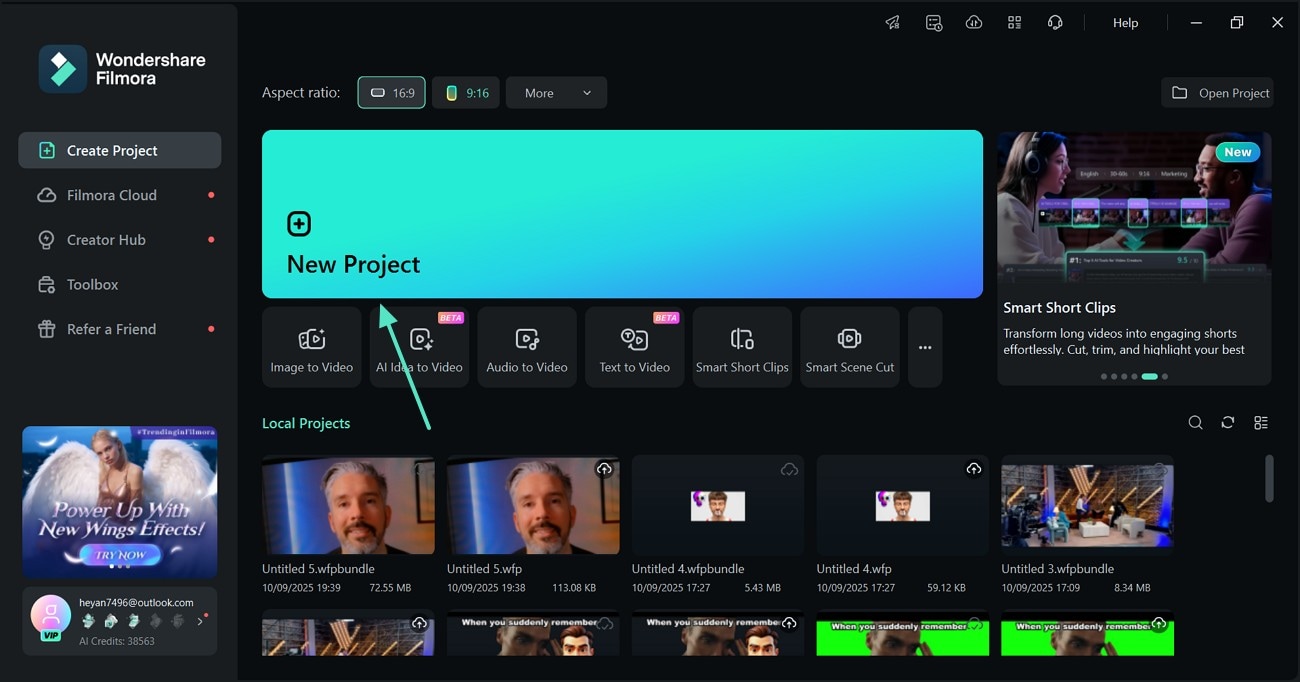Open the Untitled 5.wfp project thumbnail
Viewport: 1300px width, 682px height.
(533, 505)
